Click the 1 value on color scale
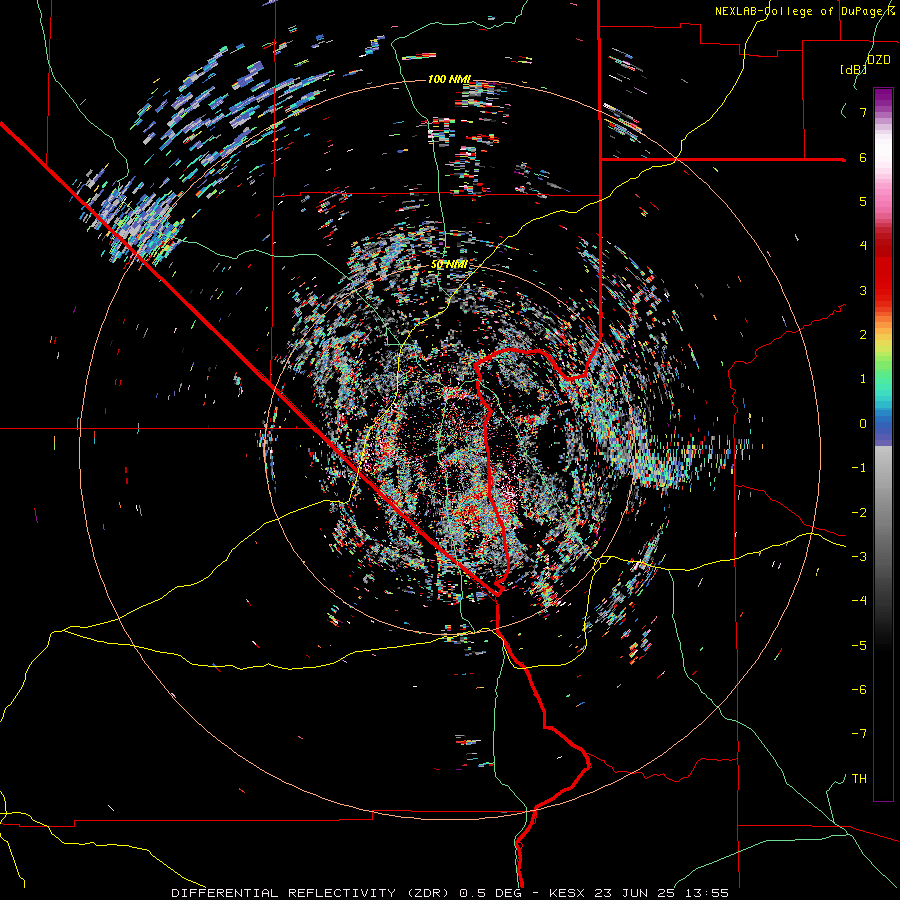Screen dimensions: 900x900 (x=863, y=379)
